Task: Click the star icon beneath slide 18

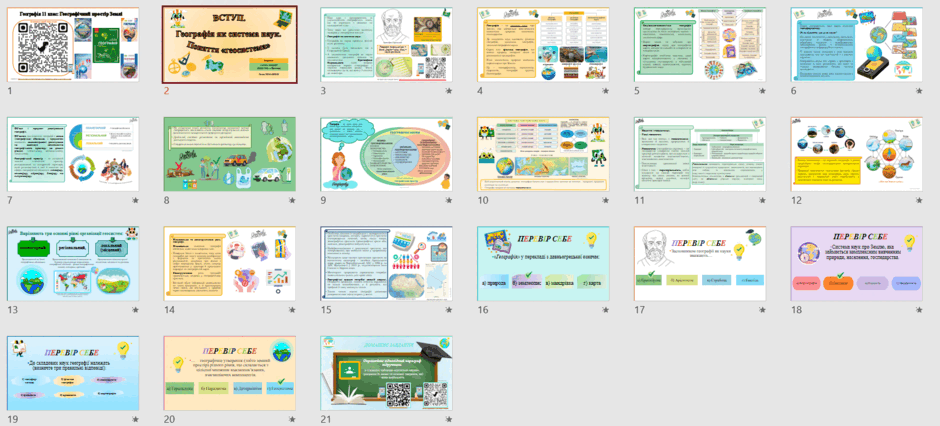Action: coord(919,310)
